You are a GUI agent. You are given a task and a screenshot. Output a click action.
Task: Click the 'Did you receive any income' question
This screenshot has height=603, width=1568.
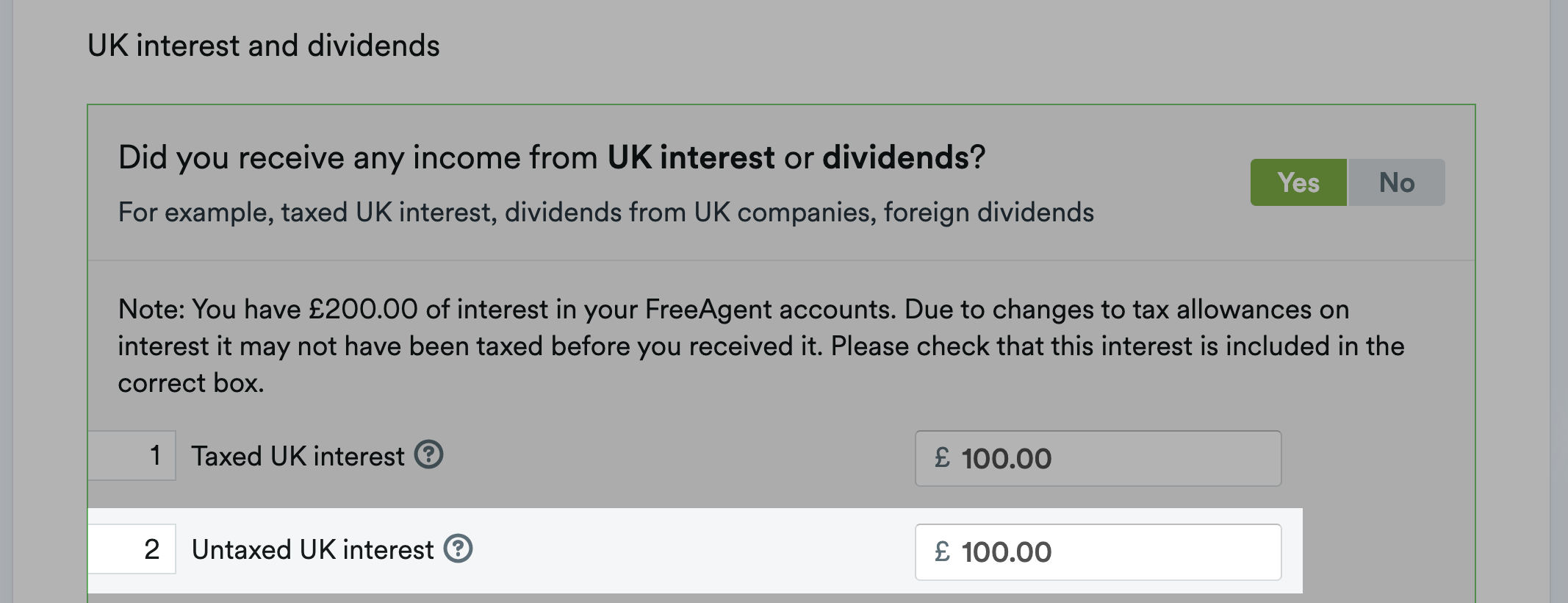click(x=552, y=157)
